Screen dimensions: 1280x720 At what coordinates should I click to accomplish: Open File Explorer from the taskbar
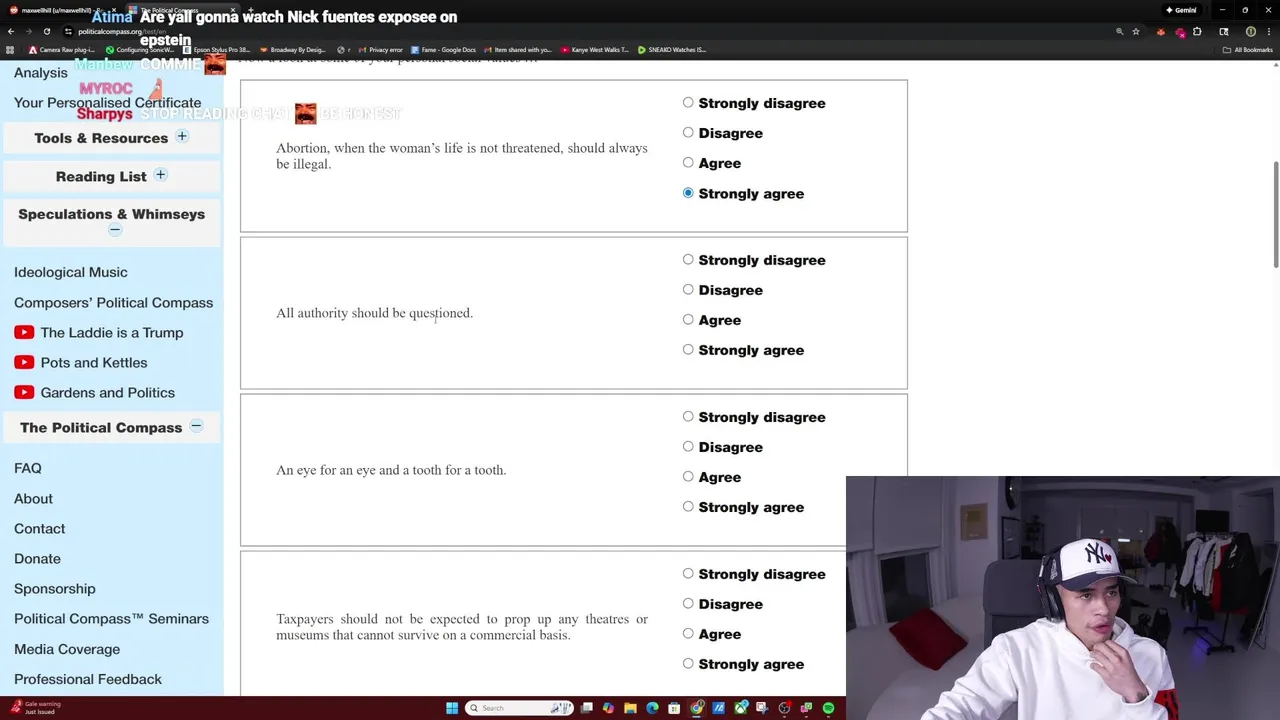[x=630, y=708]
